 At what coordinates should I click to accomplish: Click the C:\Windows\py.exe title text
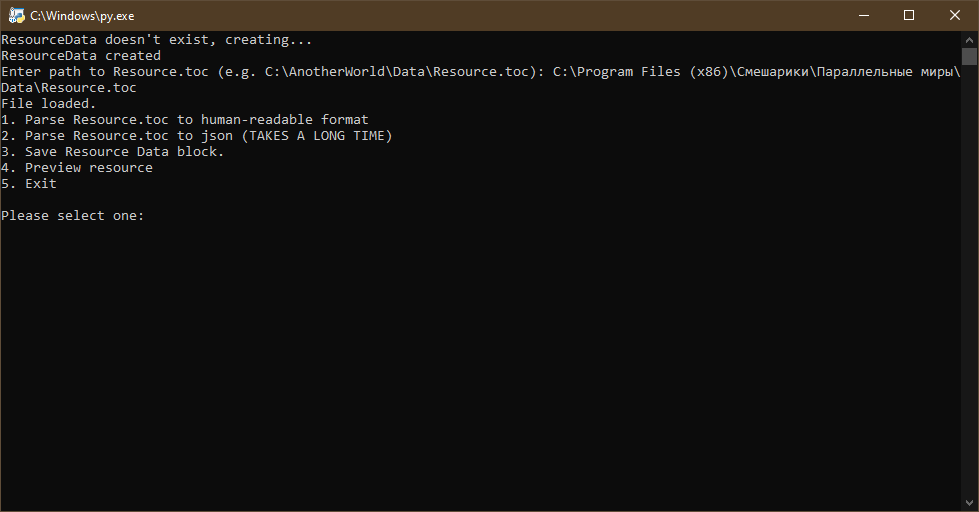[82, 15]
